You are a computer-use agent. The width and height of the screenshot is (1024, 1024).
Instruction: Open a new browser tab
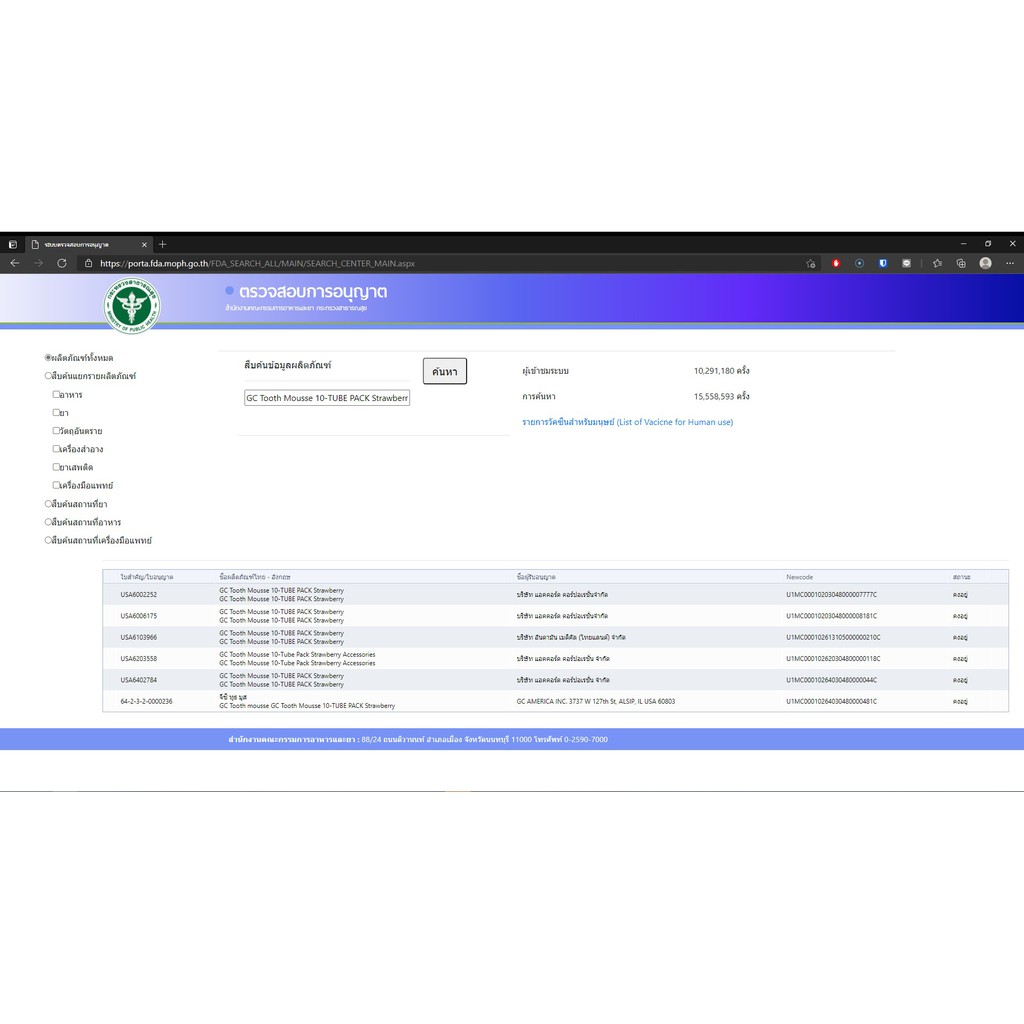(x=163, y=244)
